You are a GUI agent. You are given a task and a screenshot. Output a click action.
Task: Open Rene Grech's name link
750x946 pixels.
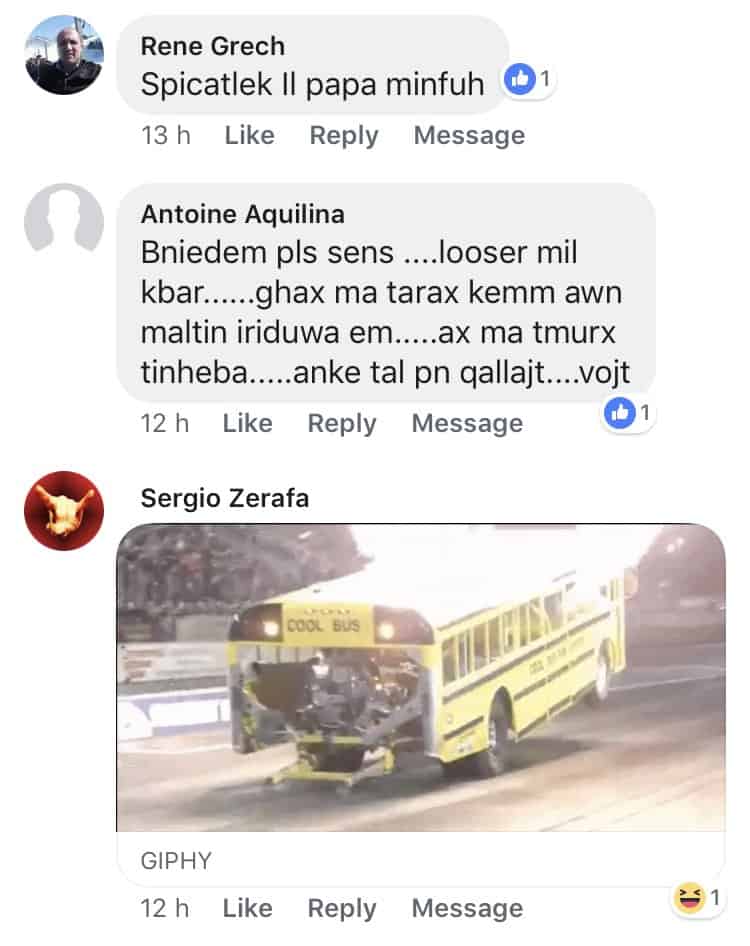[212, 46]
